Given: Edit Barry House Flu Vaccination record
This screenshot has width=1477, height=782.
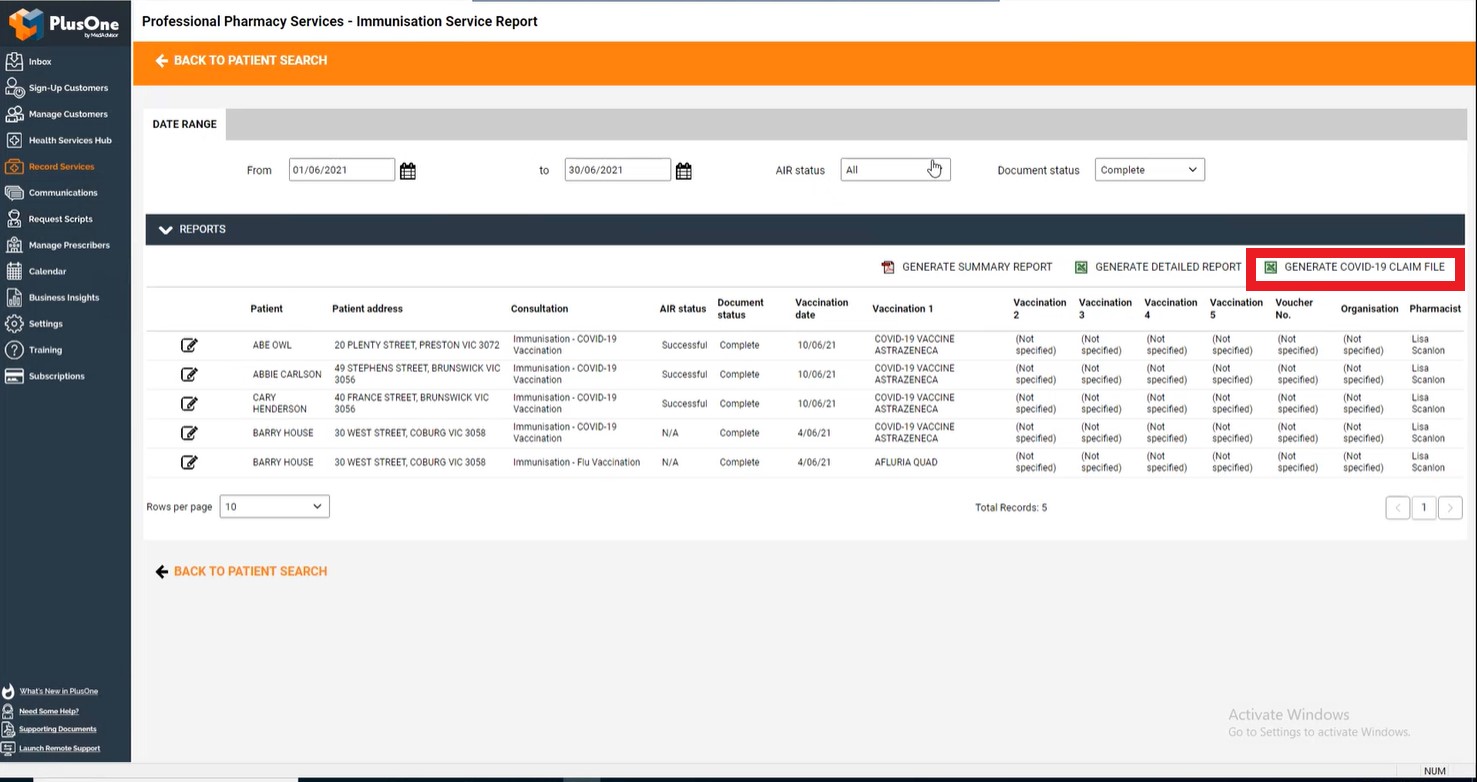Looking at the screenshot, I should (189, 462).
